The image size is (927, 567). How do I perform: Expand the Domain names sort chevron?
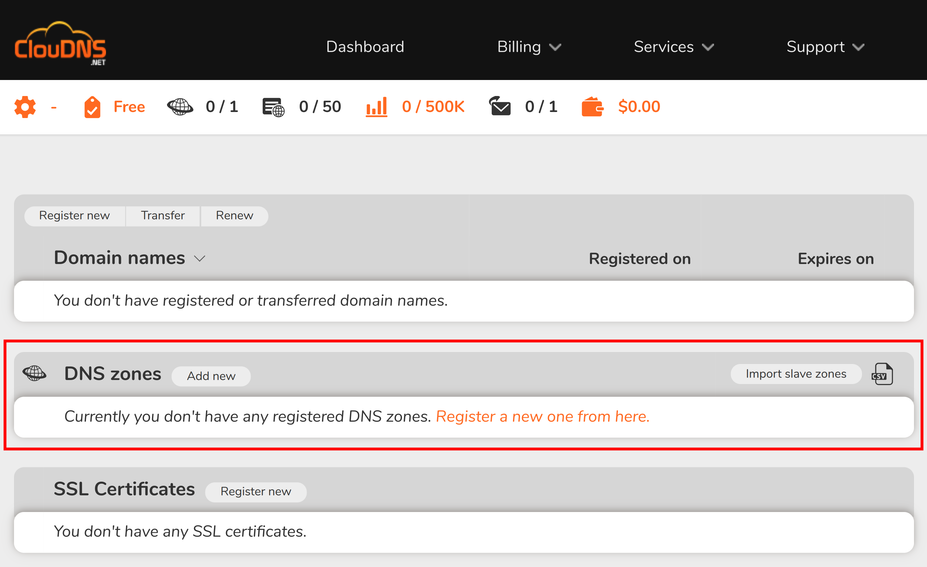[x=200, y=259]
